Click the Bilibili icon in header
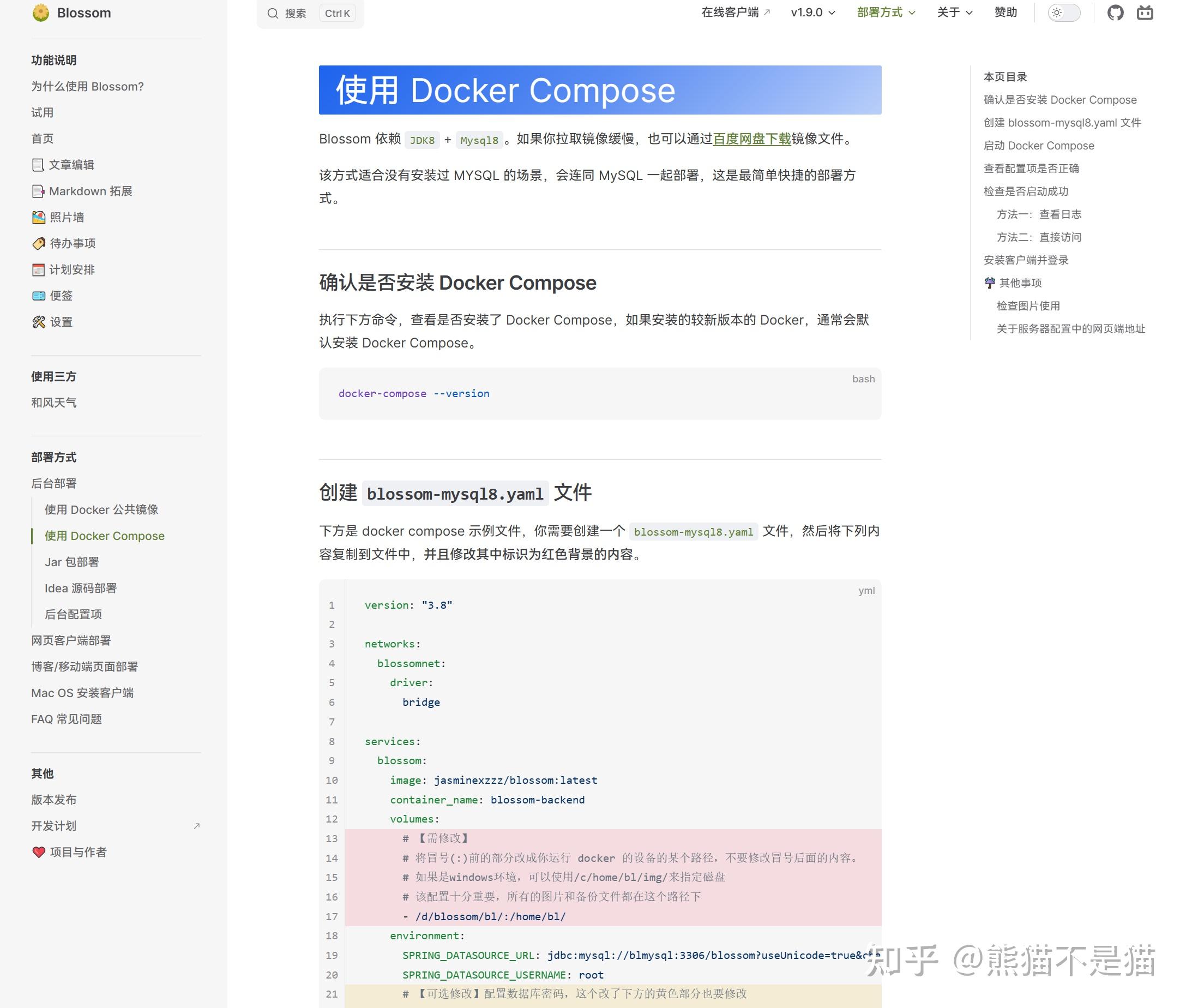Screen dimensions: 1186x1008 pyautogui.click(x=1145, y=13)
